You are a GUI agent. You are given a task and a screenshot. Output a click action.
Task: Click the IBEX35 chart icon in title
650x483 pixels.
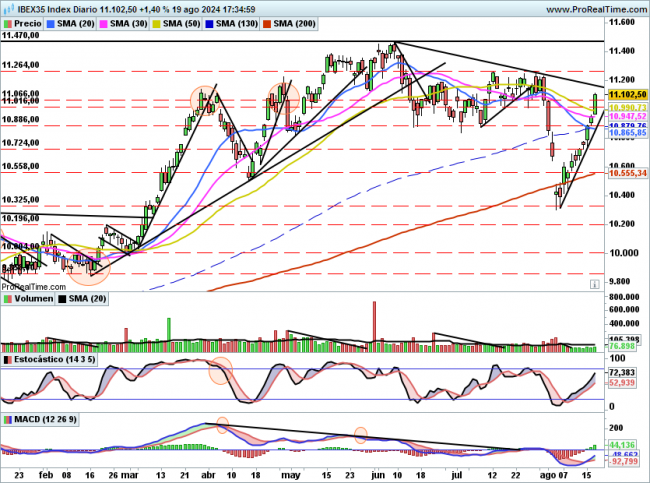coord(7,8)
